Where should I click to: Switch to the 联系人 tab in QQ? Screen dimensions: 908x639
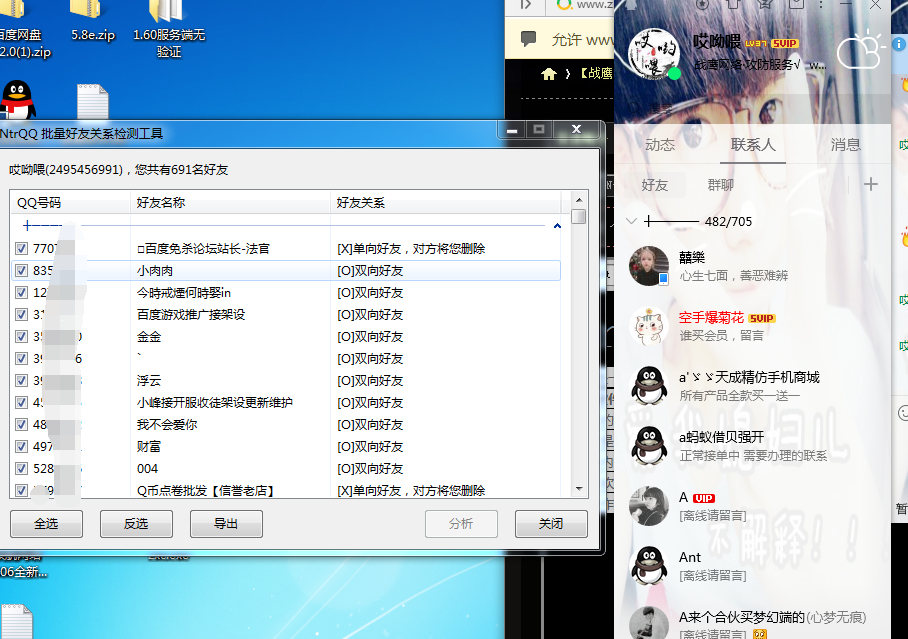pos(753,145)
